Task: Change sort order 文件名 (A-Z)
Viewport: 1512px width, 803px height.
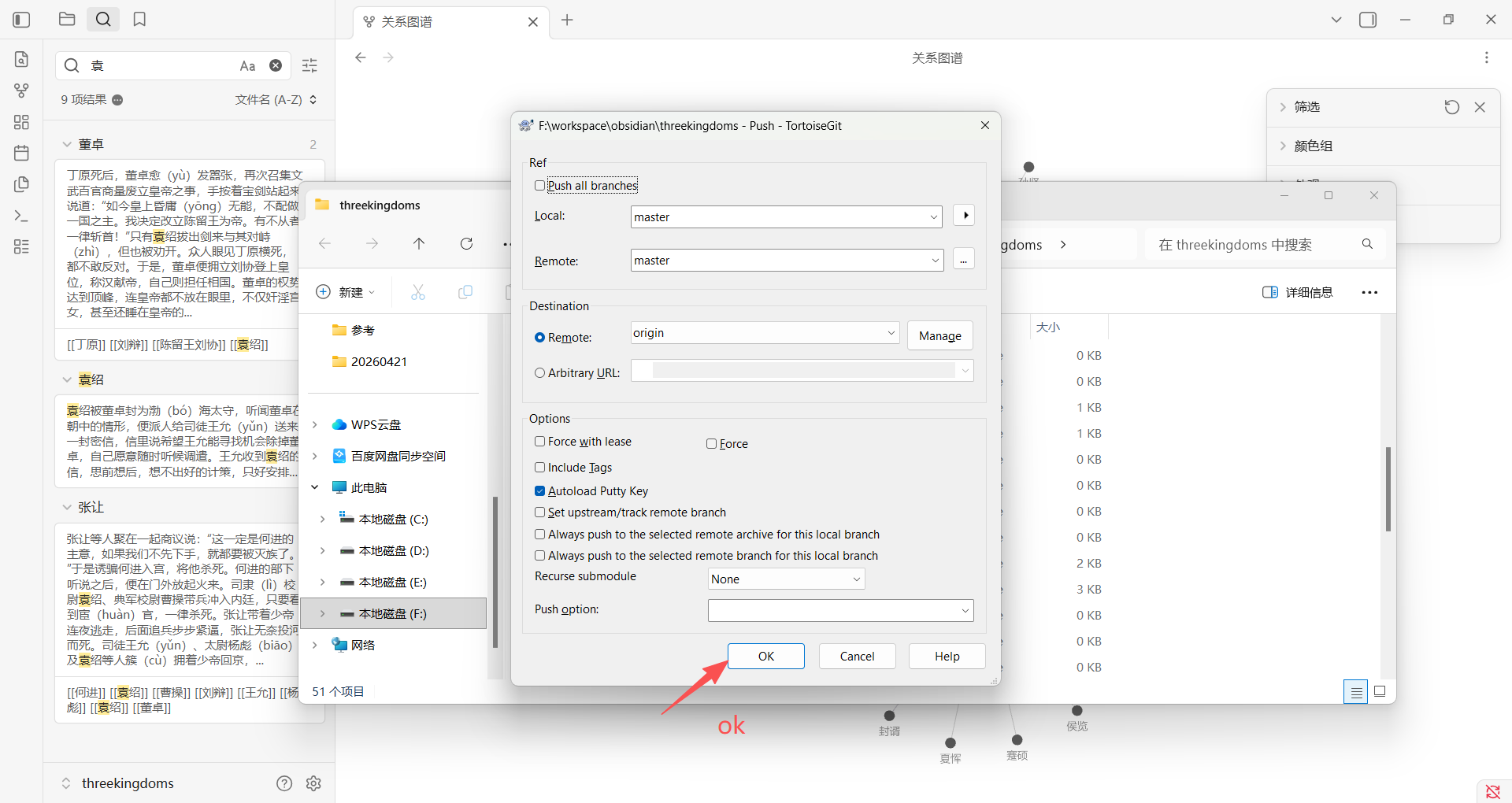Action: click(x=276, y=100)
